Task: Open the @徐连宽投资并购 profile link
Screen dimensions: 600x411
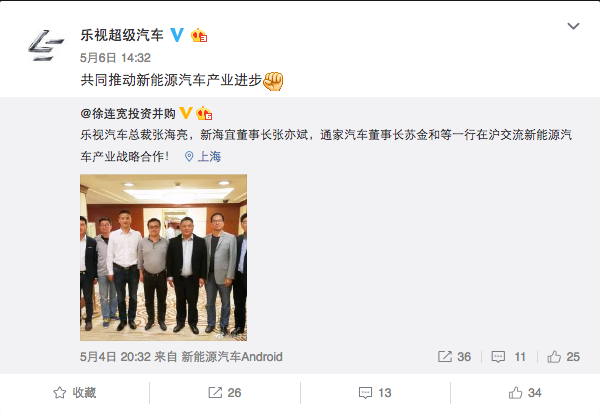Action: coord(128,114)
